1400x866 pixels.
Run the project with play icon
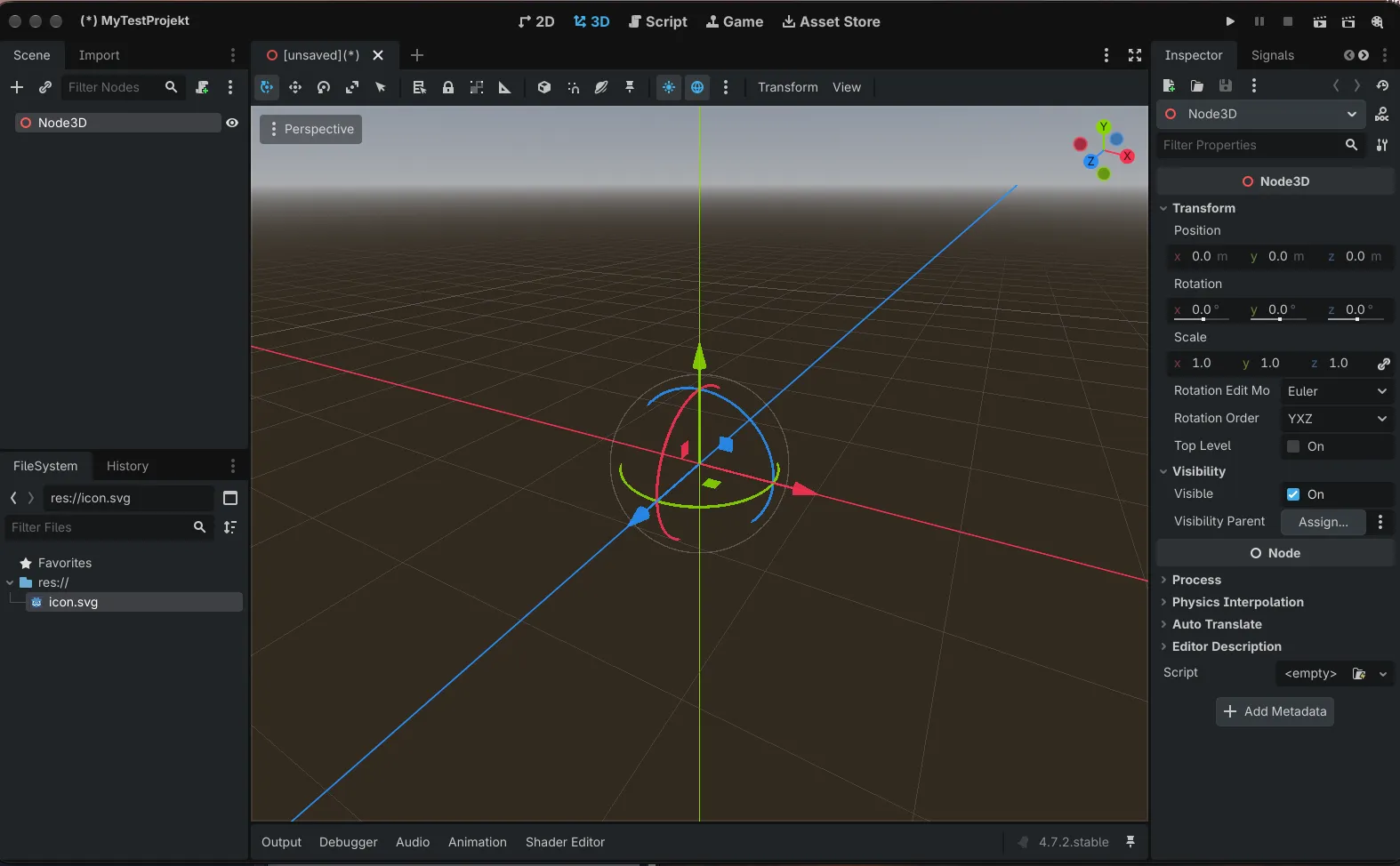click(x=1230, y=21)
